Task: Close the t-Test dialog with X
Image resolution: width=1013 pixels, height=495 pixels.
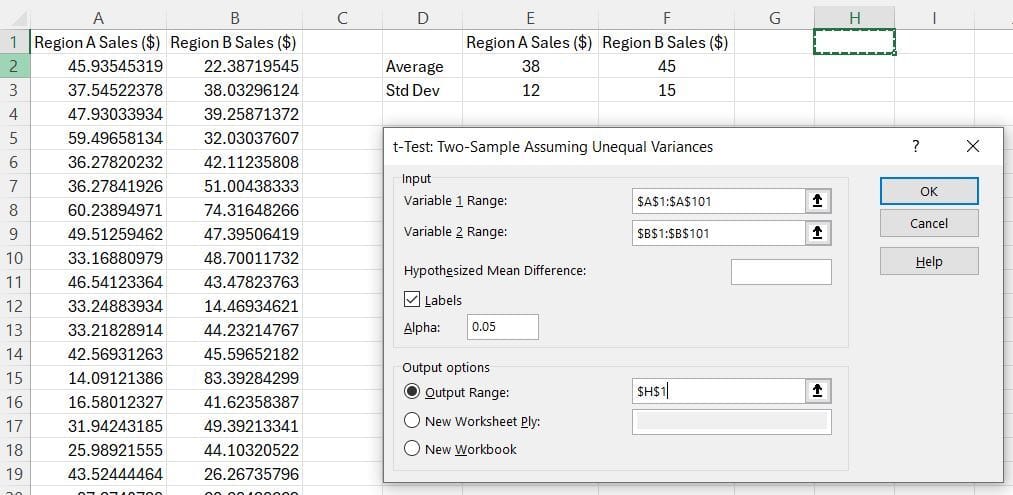Action: (x=973, y=146)
